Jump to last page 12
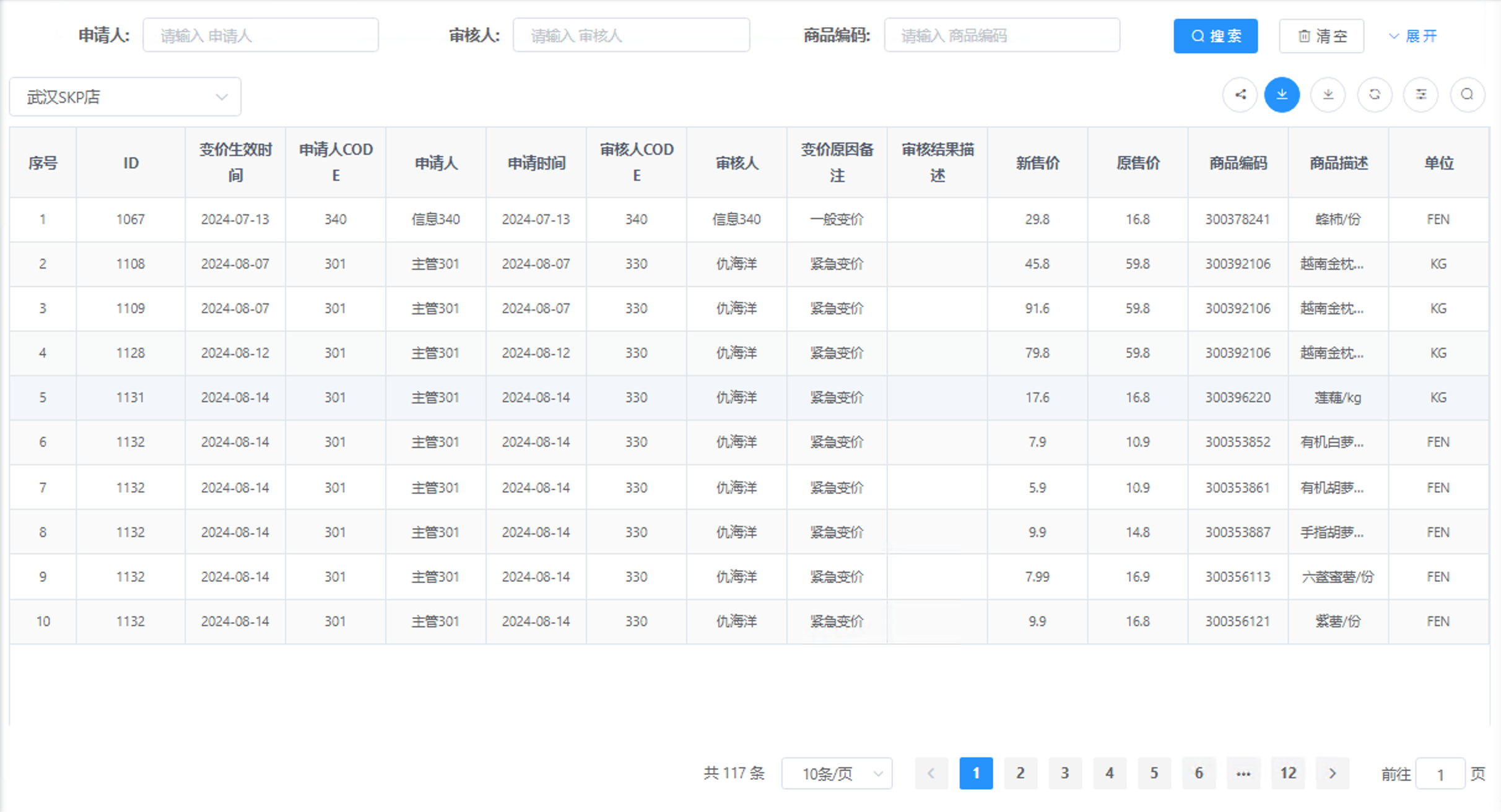 (x=1288, y=773)
